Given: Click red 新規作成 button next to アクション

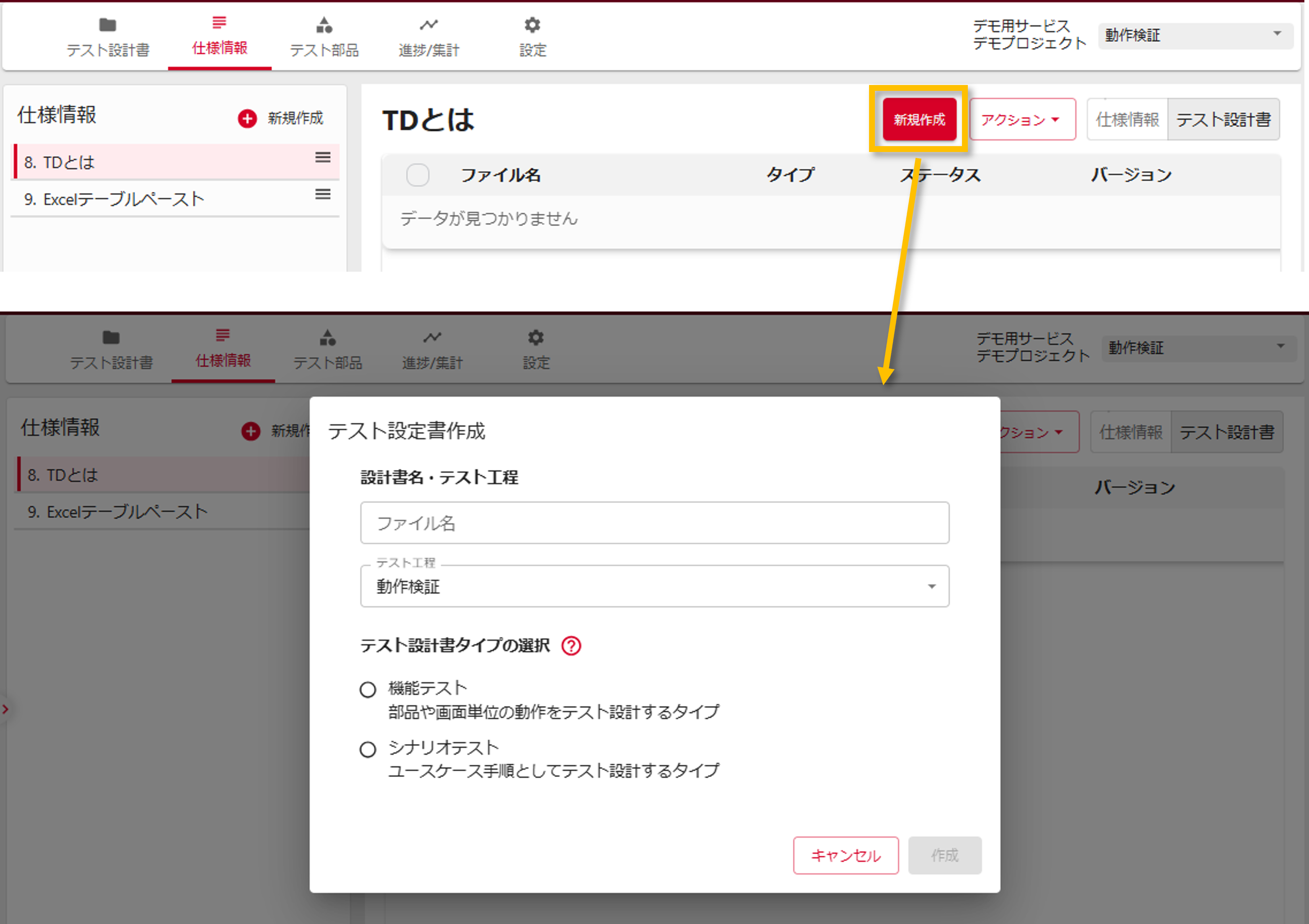Looking at the screenshot, I should pyautogui.click(x=919, y=119).
